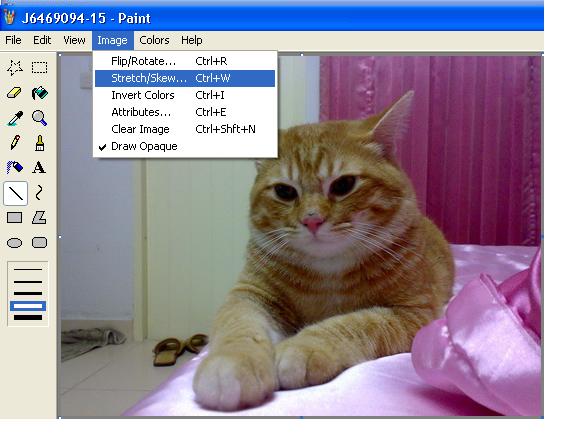The image size is (571, 437).
Task: Open the Colors menu
Action: point(154,40)
